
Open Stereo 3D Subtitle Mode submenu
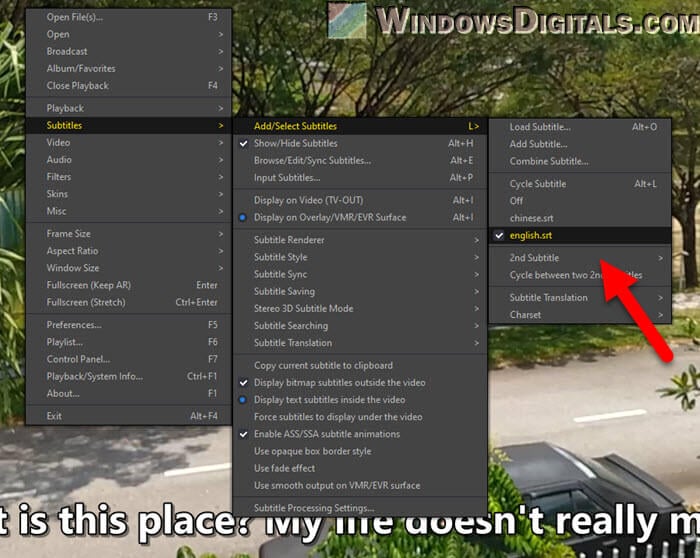pyautogui.click(x=360, y=308)
